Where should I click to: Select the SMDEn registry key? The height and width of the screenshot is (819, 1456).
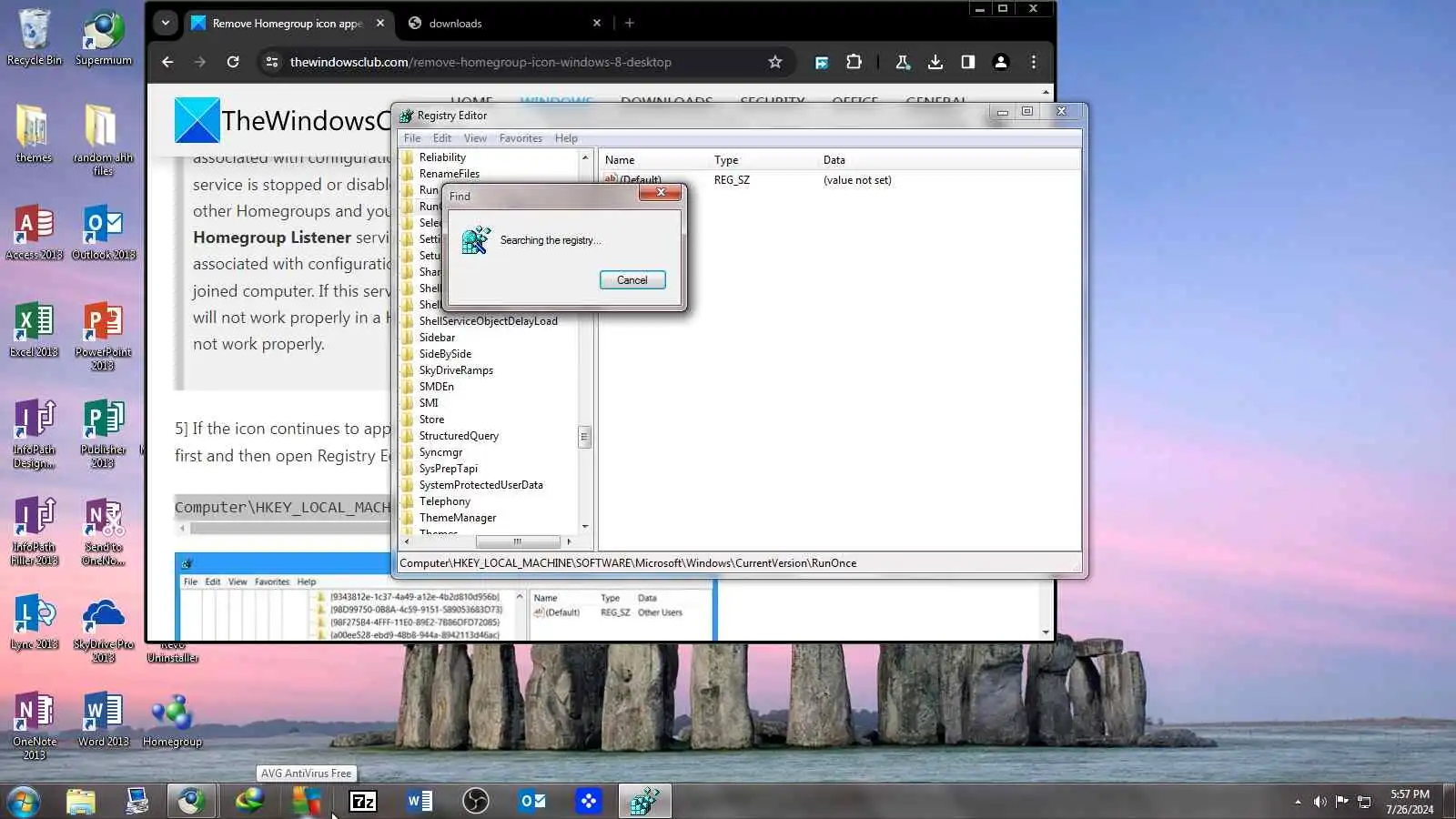[436, 387]
